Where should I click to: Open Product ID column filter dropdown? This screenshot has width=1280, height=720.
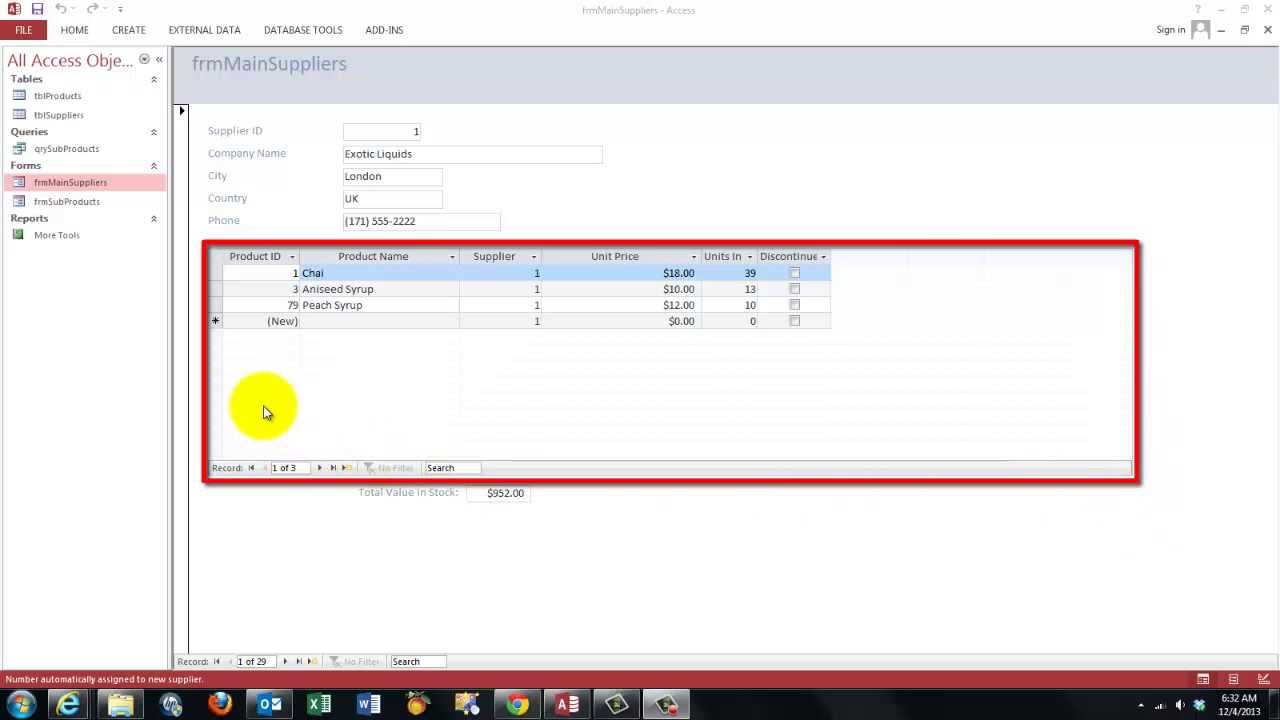tap(292, 257)
